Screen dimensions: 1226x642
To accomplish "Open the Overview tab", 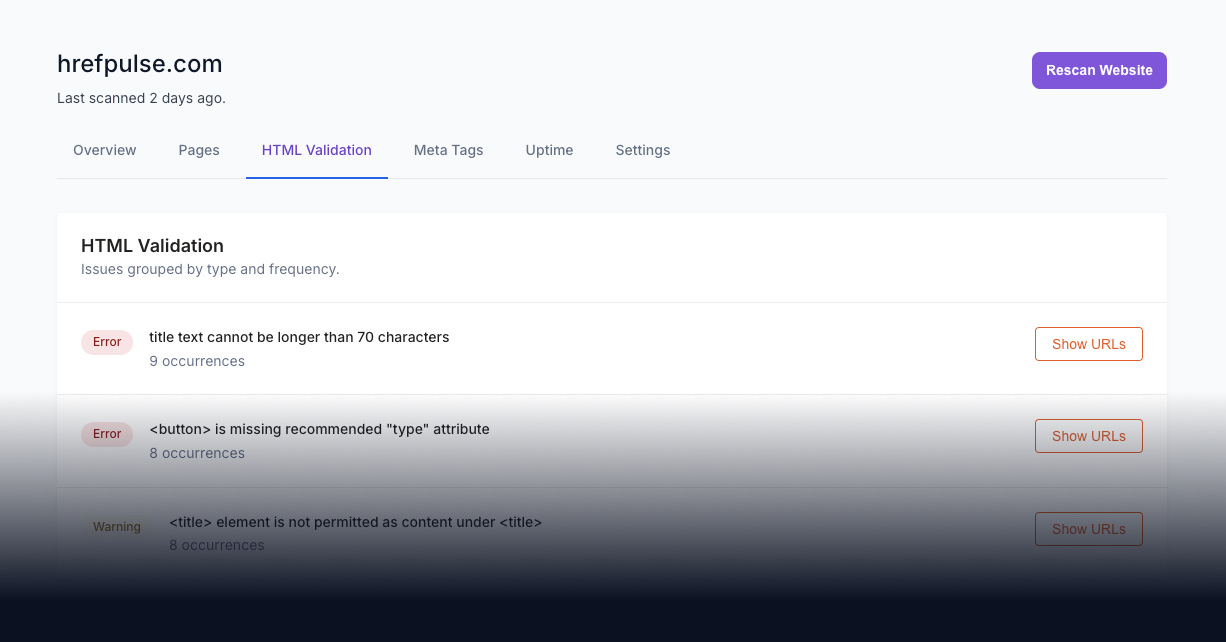I will click(105, 150).
